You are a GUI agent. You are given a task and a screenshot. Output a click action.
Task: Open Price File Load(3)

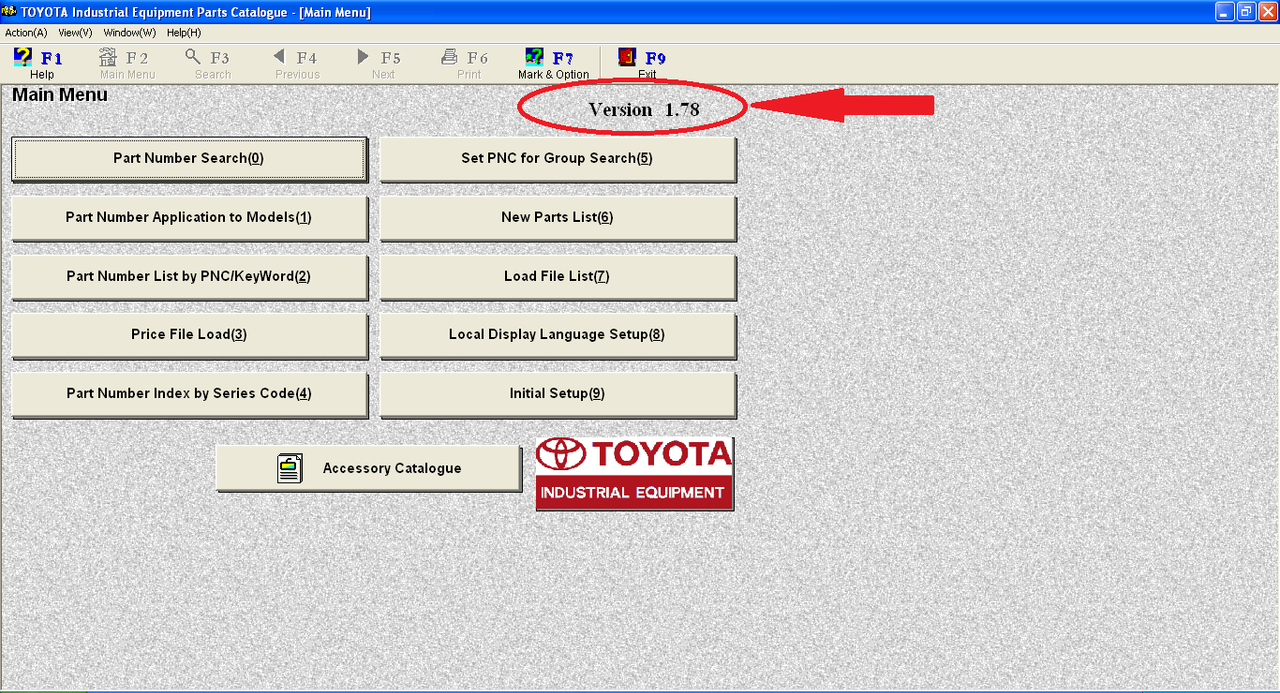point(189,335)
